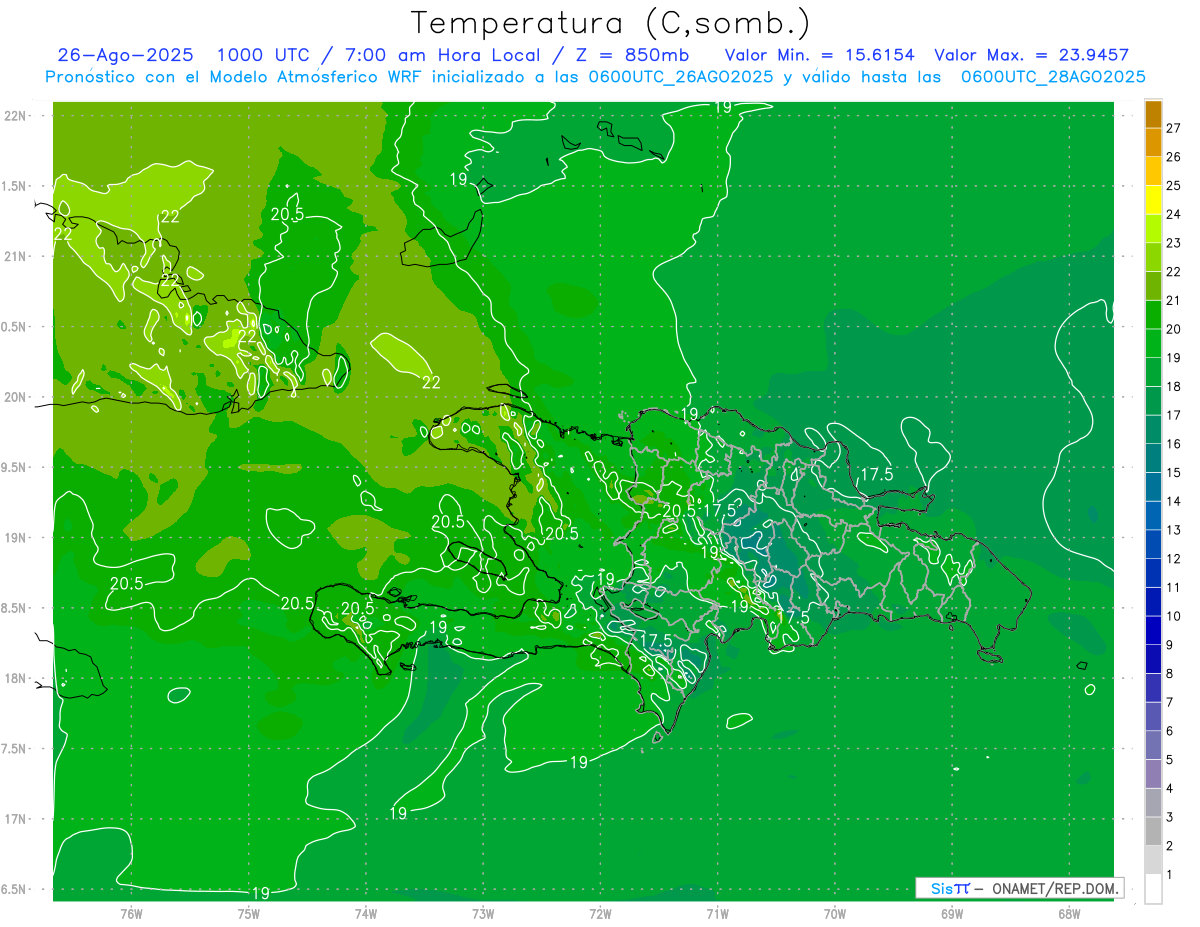Click the "21" label on the color scale

[1173, 300]
